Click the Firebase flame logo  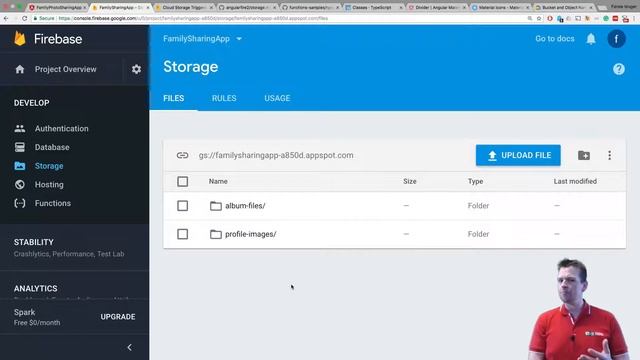click(20, 38)
